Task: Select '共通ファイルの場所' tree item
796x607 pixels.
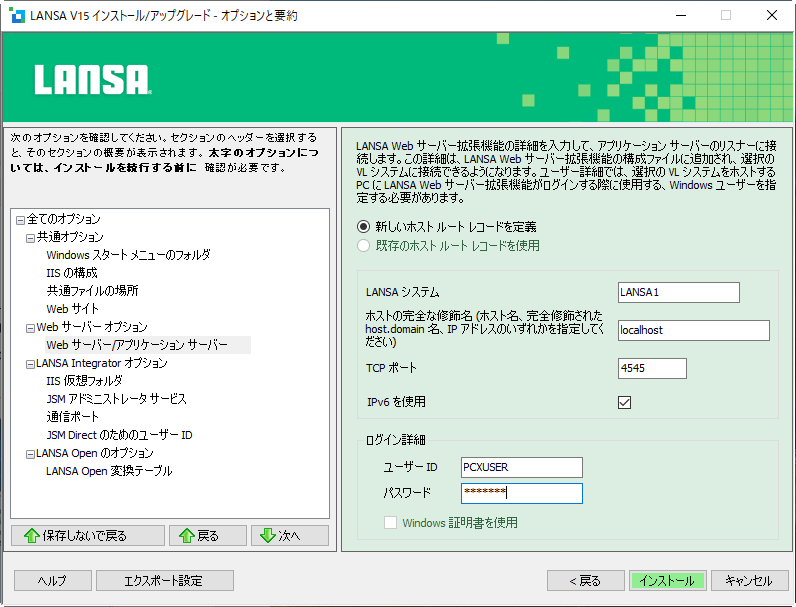Action: 92,291
